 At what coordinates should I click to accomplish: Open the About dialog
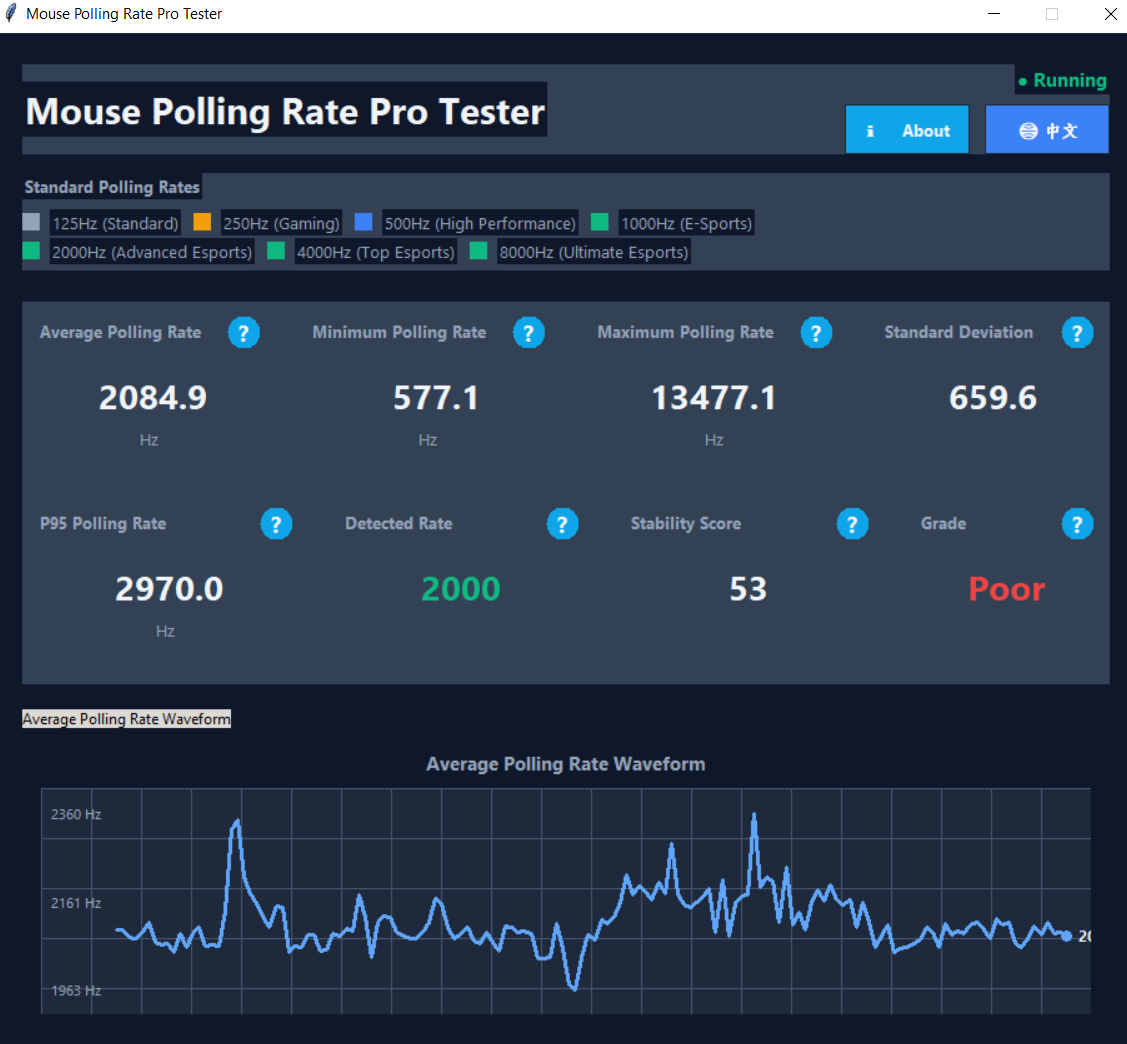click(x=906, y=129)
